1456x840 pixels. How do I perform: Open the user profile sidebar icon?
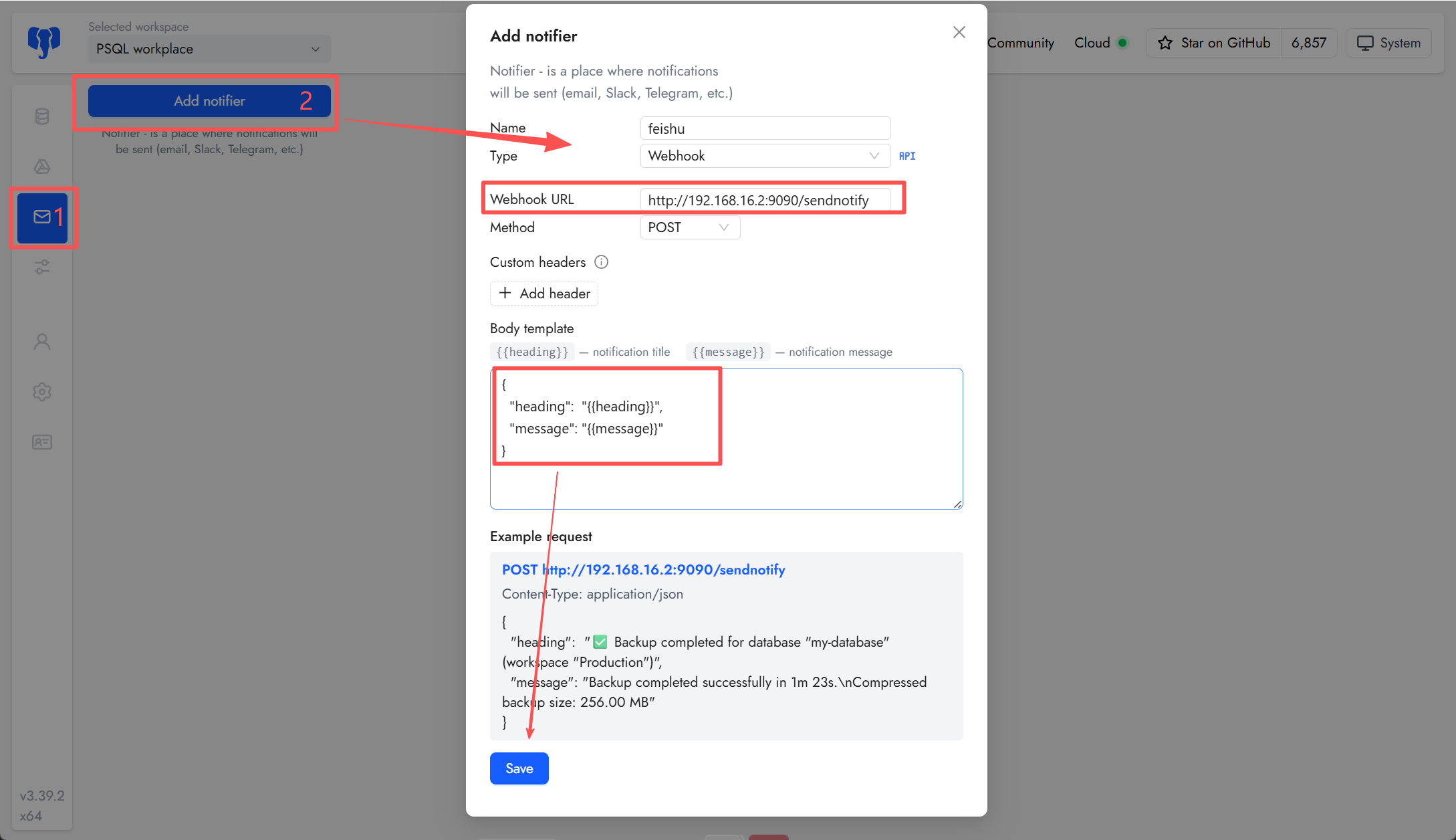[42, 342]
